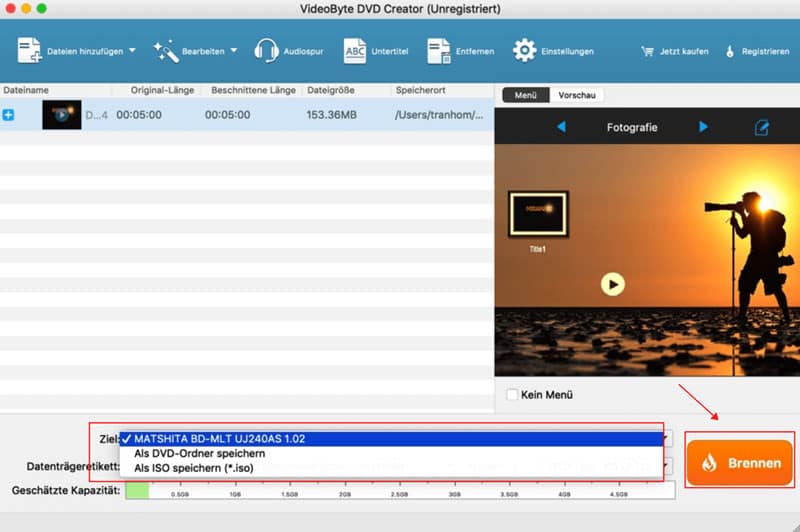Screen dimensions: 800x532
Task: Open the menu template edit icon
Action: point(761,128)
